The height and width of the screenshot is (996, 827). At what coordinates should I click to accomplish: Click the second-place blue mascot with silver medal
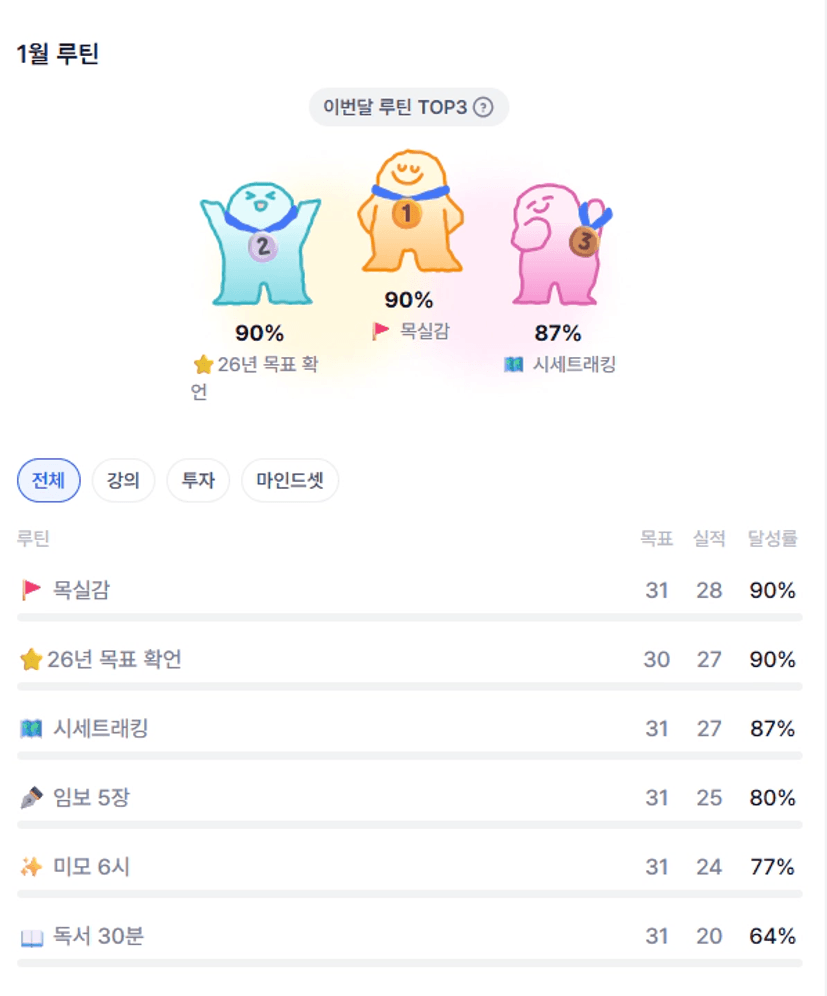260,244
